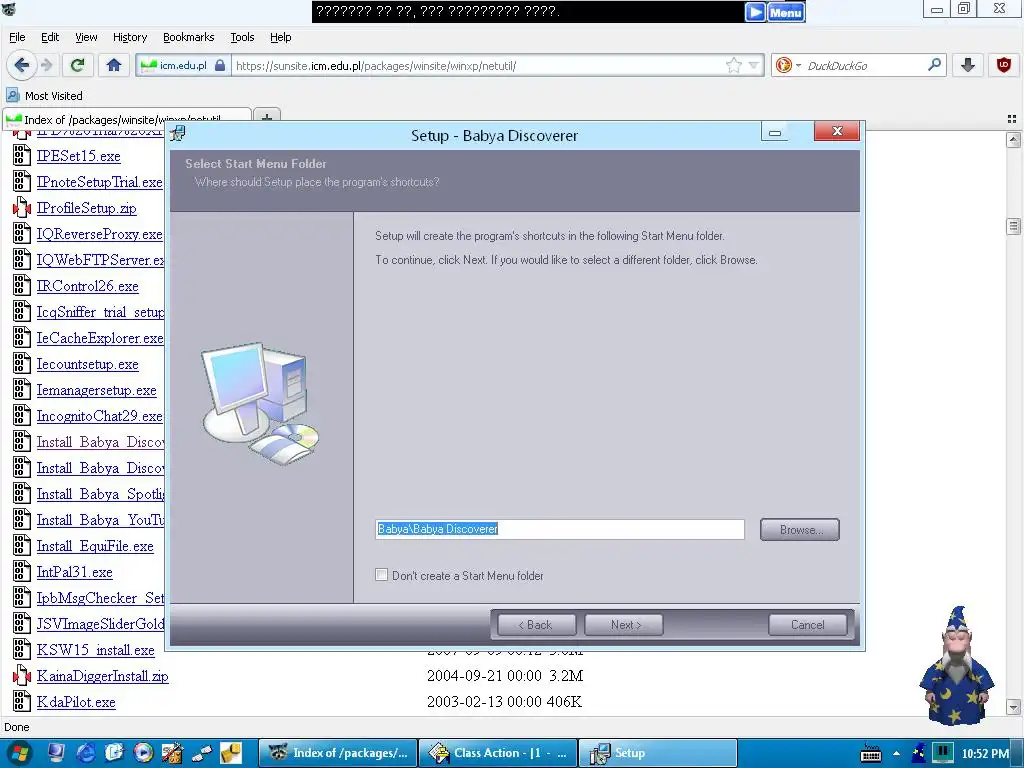Open the search engine dropdown arrow

pos(798,65)
